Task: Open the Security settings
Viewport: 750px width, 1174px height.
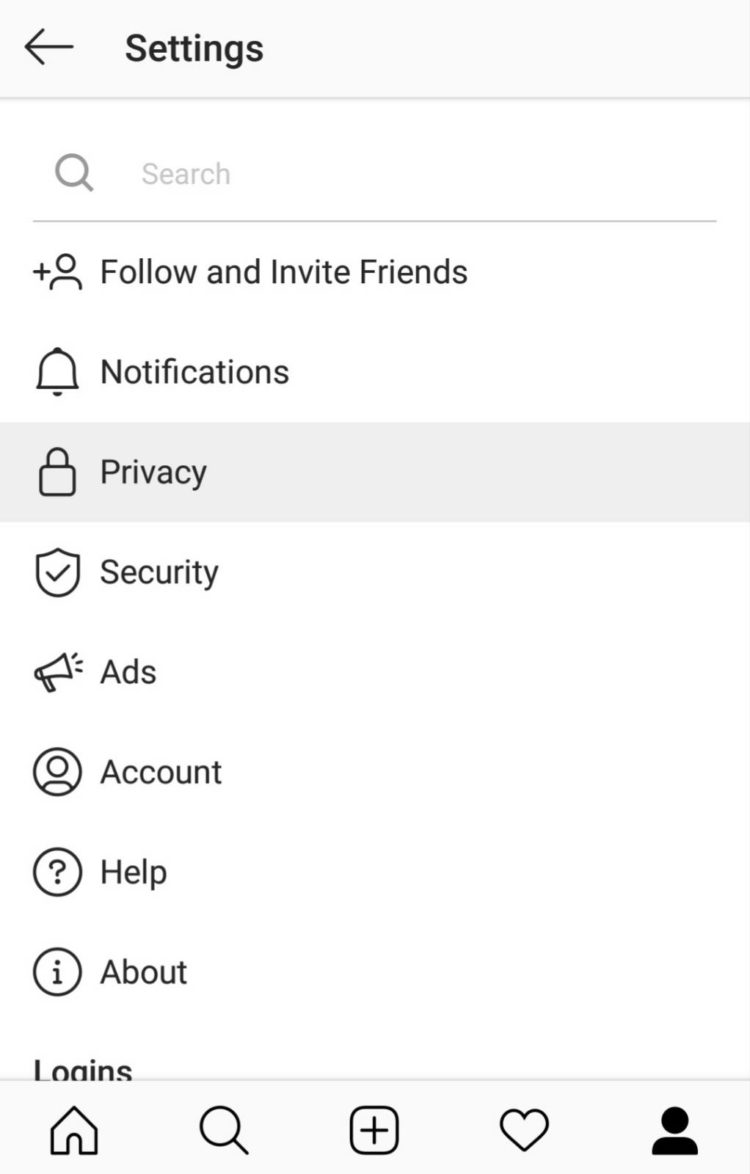Action: (159, 572)
